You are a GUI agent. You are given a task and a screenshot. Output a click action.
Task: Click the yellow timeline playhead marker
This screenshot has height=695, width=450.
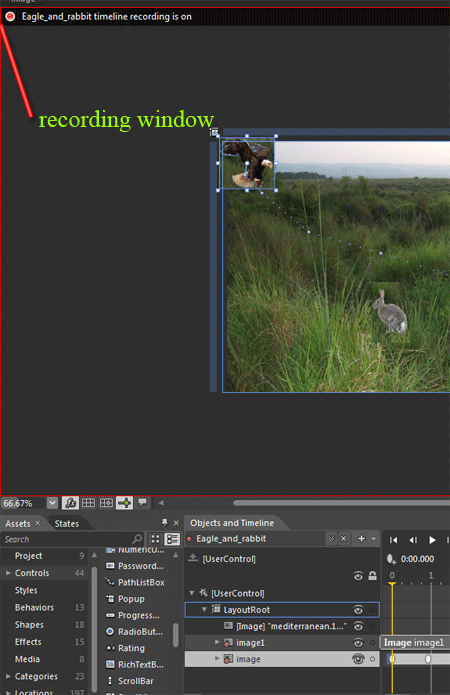pyautogui.click(x=392, y=584)
